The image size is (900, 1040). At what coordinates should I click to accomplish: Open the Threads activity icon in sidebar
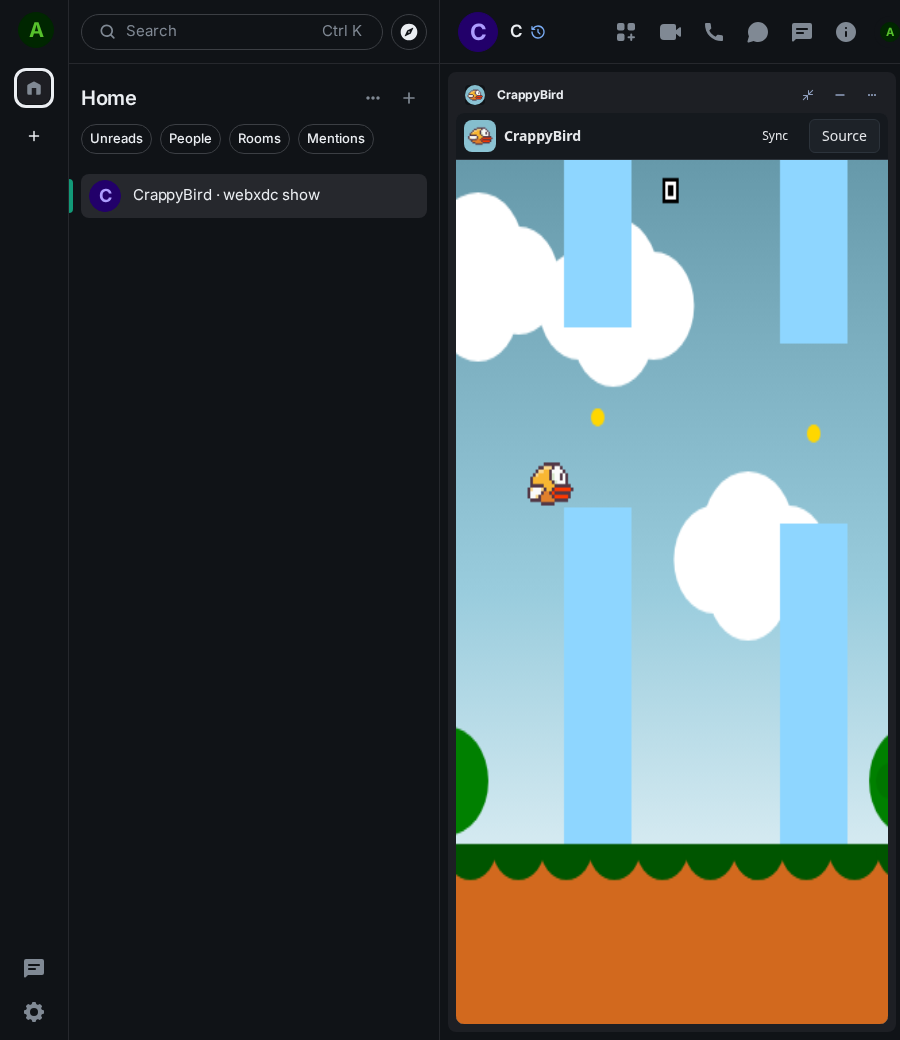click(x=34, y=968)
